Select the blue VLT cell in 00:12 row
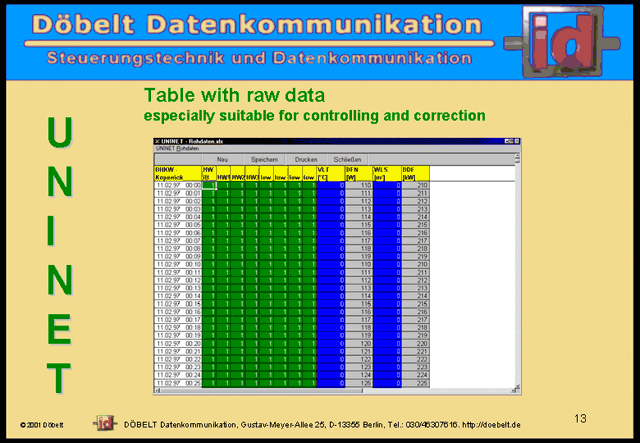The height and width of the screenshot is (443, 640). click(x=331, y=280)
